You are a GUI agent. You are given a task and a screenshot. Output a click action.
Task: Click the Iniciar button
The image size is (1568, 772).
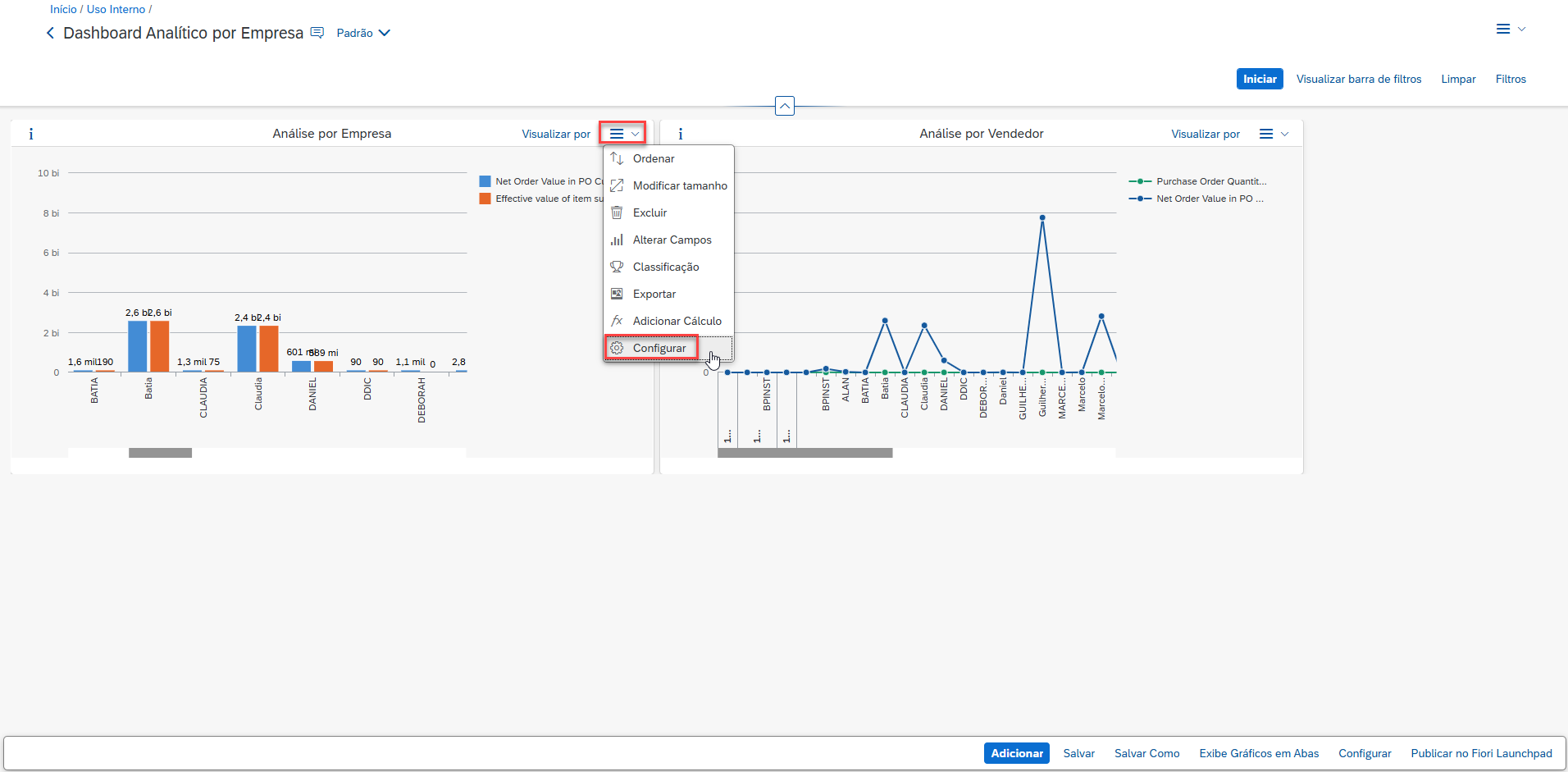tap(1259, 79)
